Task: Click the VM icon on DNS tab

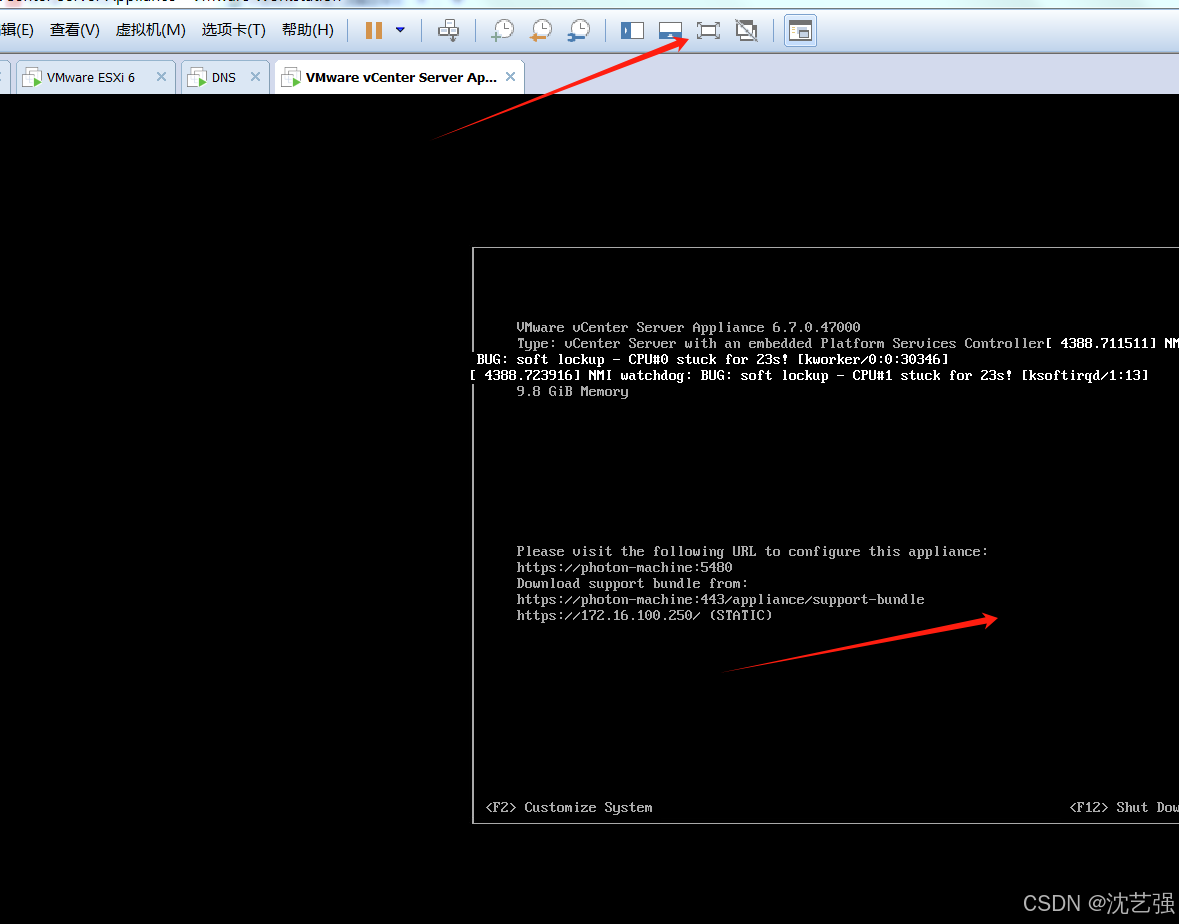Action: [x=197, y=77]
